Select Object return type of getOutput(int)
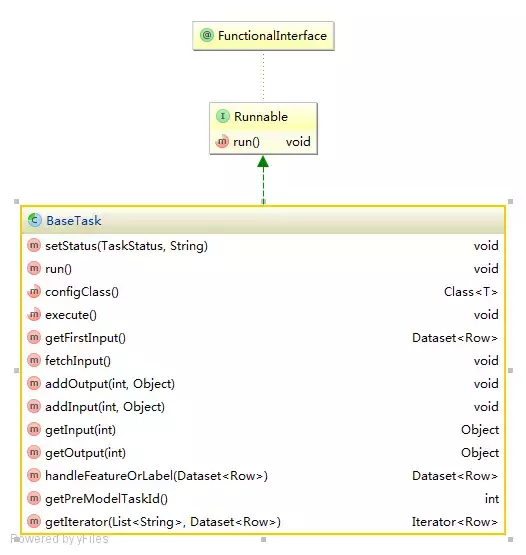Screen dimensions: 526x555 tap(480, 453)
